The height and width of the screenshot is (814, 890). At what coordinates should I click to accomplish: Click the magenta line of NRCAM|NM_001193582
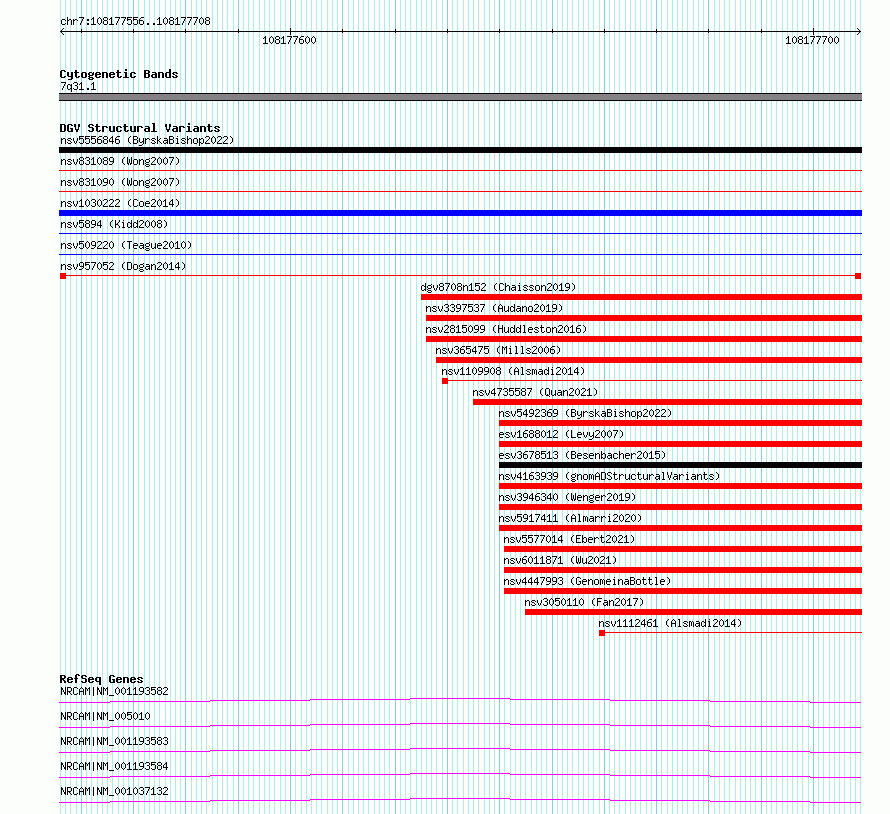[460, 700]
